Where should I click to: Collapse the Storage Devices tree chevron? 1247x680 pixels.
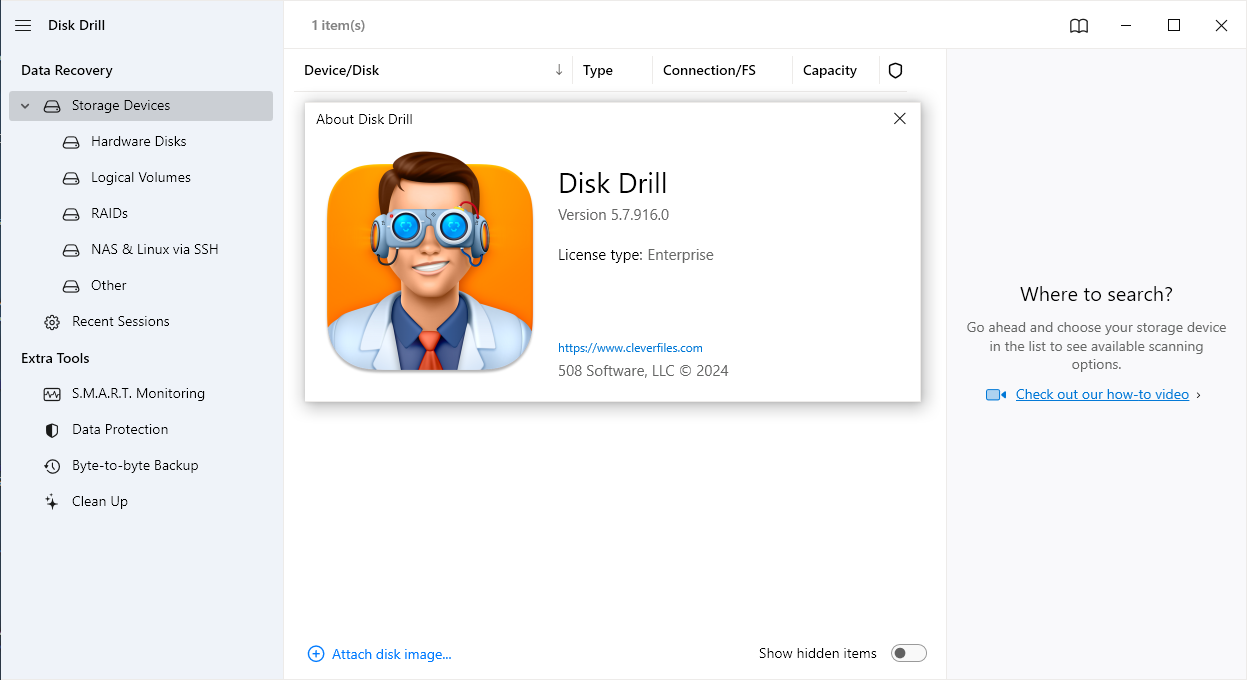click(x=26, y=106)
